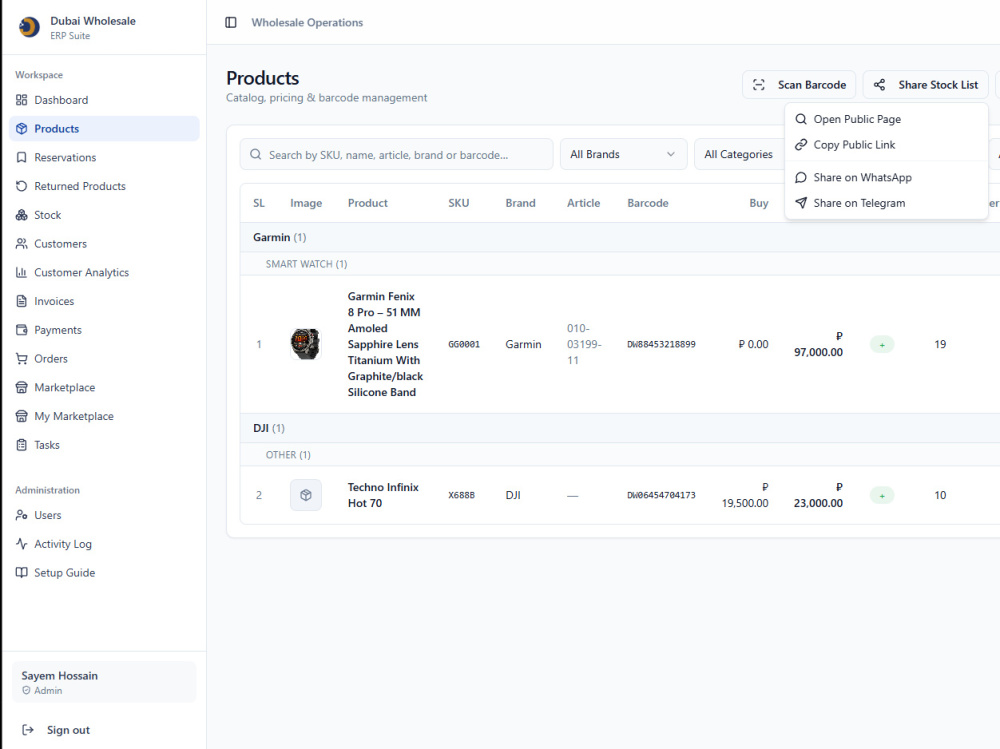The height and width of the screenshot is (749, 1000).
Task: Click the Customers people icon
Action: tap(22, 244)
